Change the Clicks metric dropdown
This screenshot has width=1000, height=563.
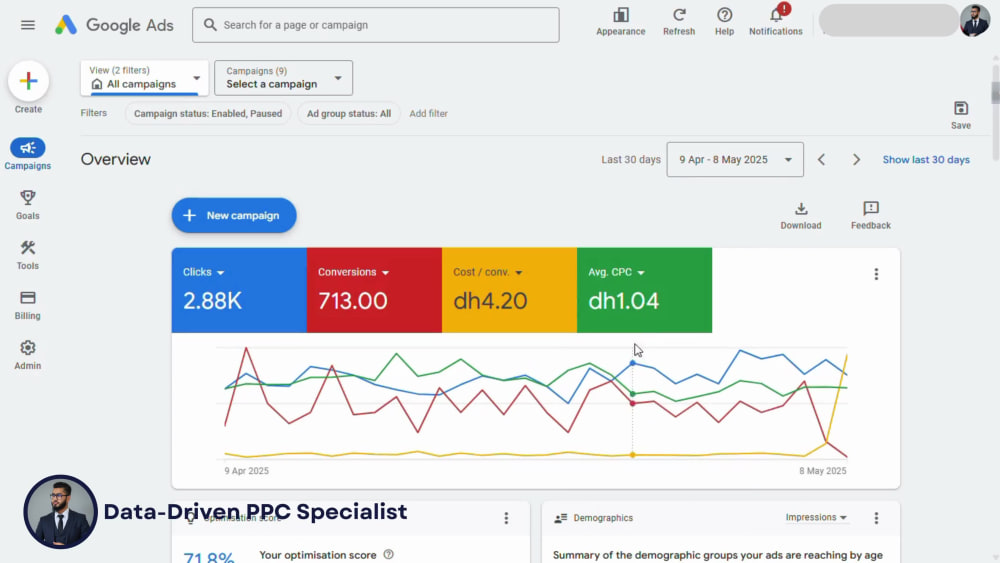(x=203, y=272)
